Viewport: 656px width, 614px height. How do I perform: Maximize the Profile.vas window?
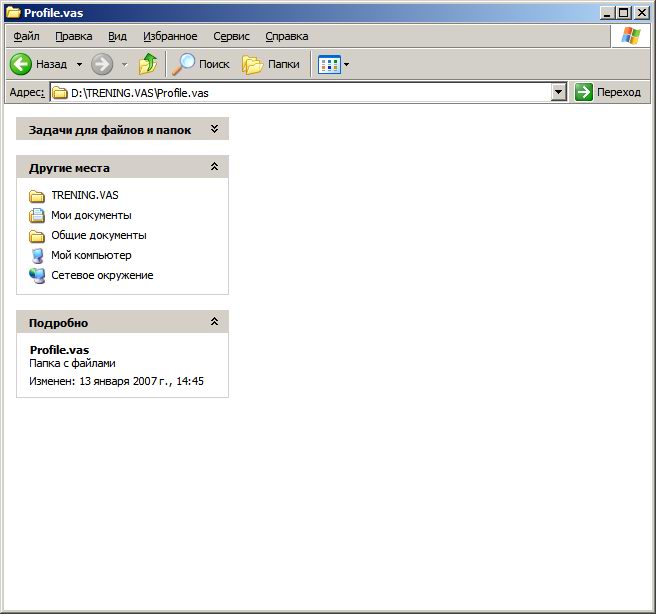[x=623, y=13]
